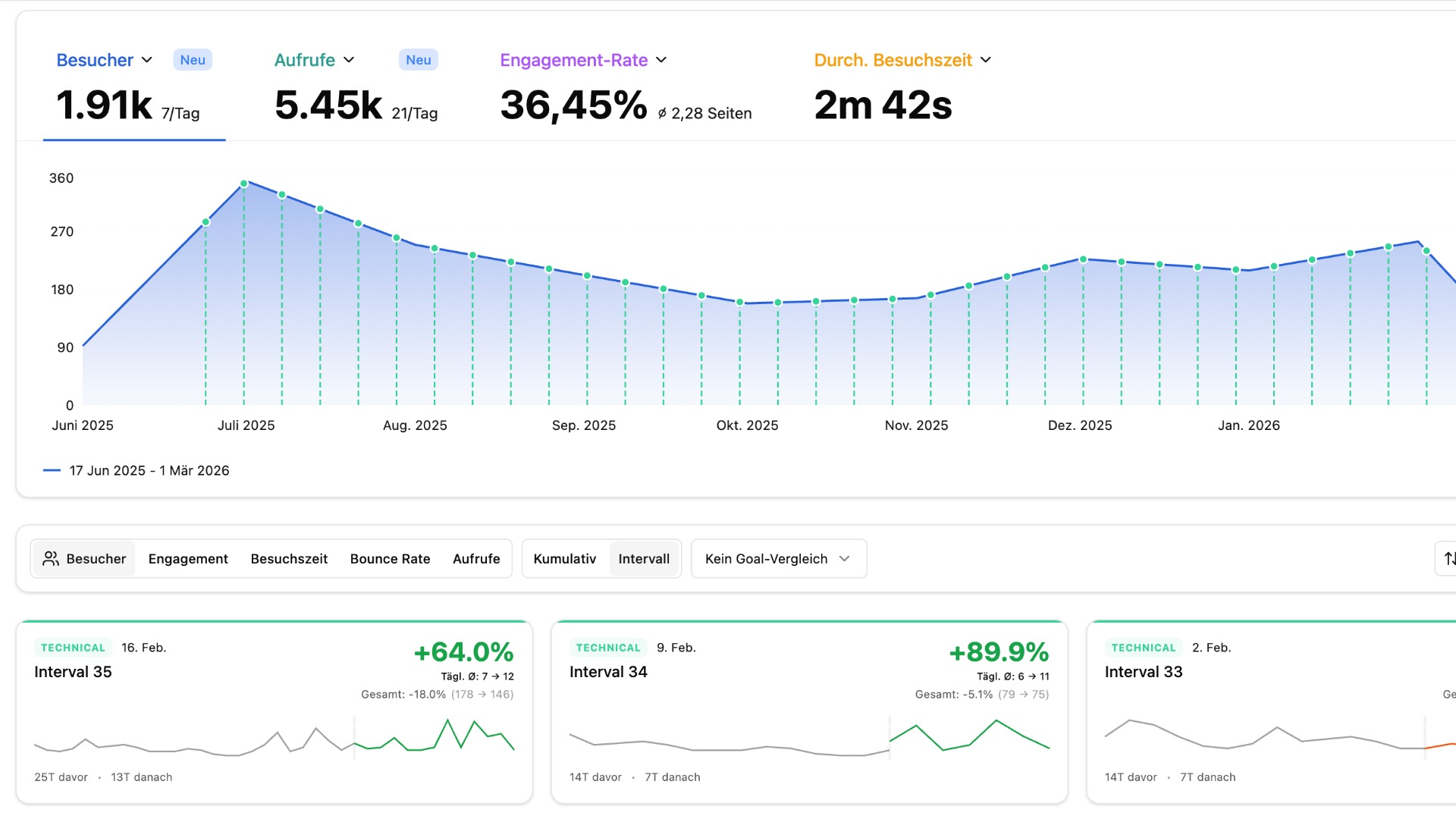Switch to the Besuchszeit tab
1456x819 pixels.
click(289, 559)
